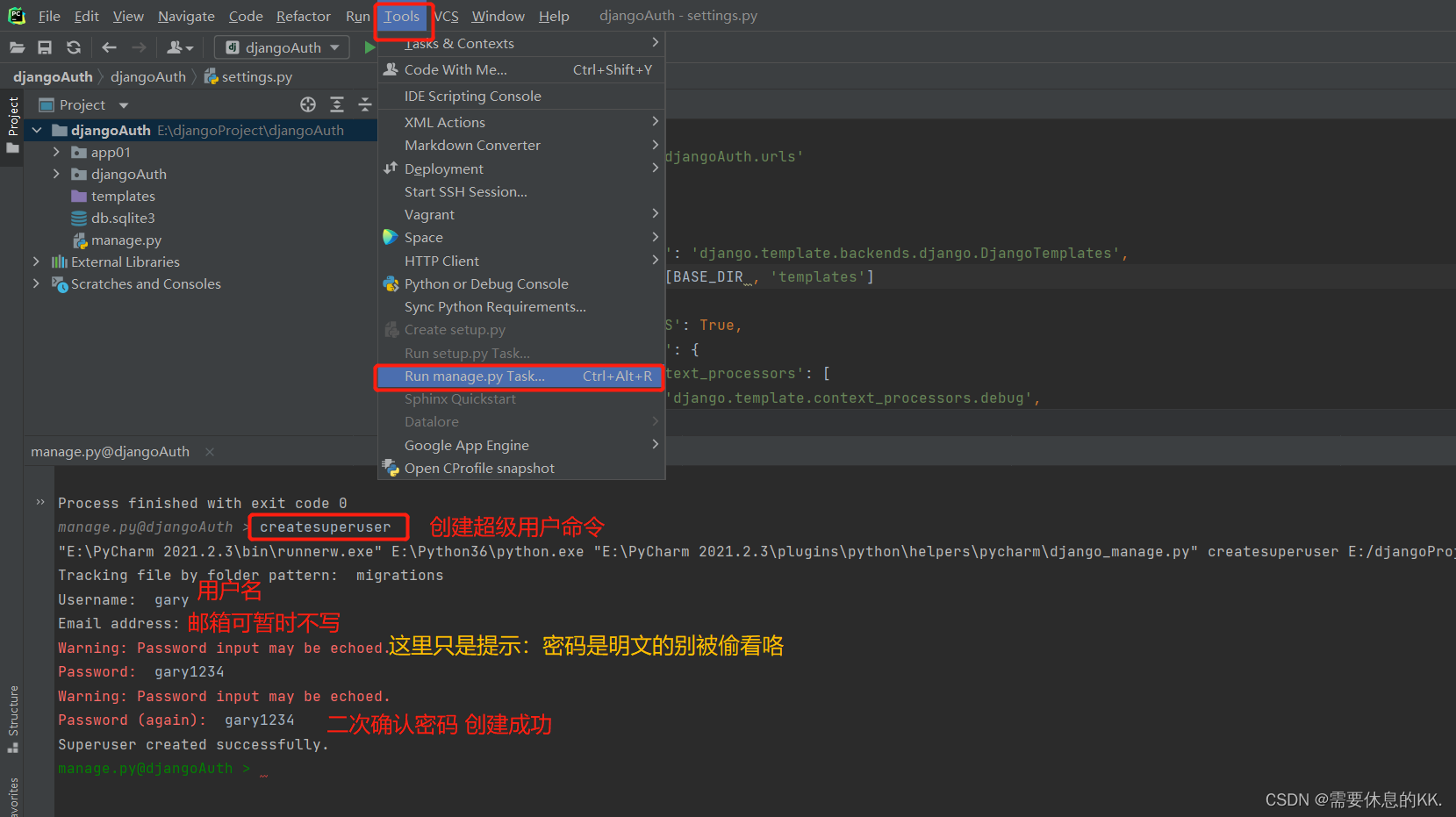Open the Help menu
1456x817 pixels.
(554, 16)
